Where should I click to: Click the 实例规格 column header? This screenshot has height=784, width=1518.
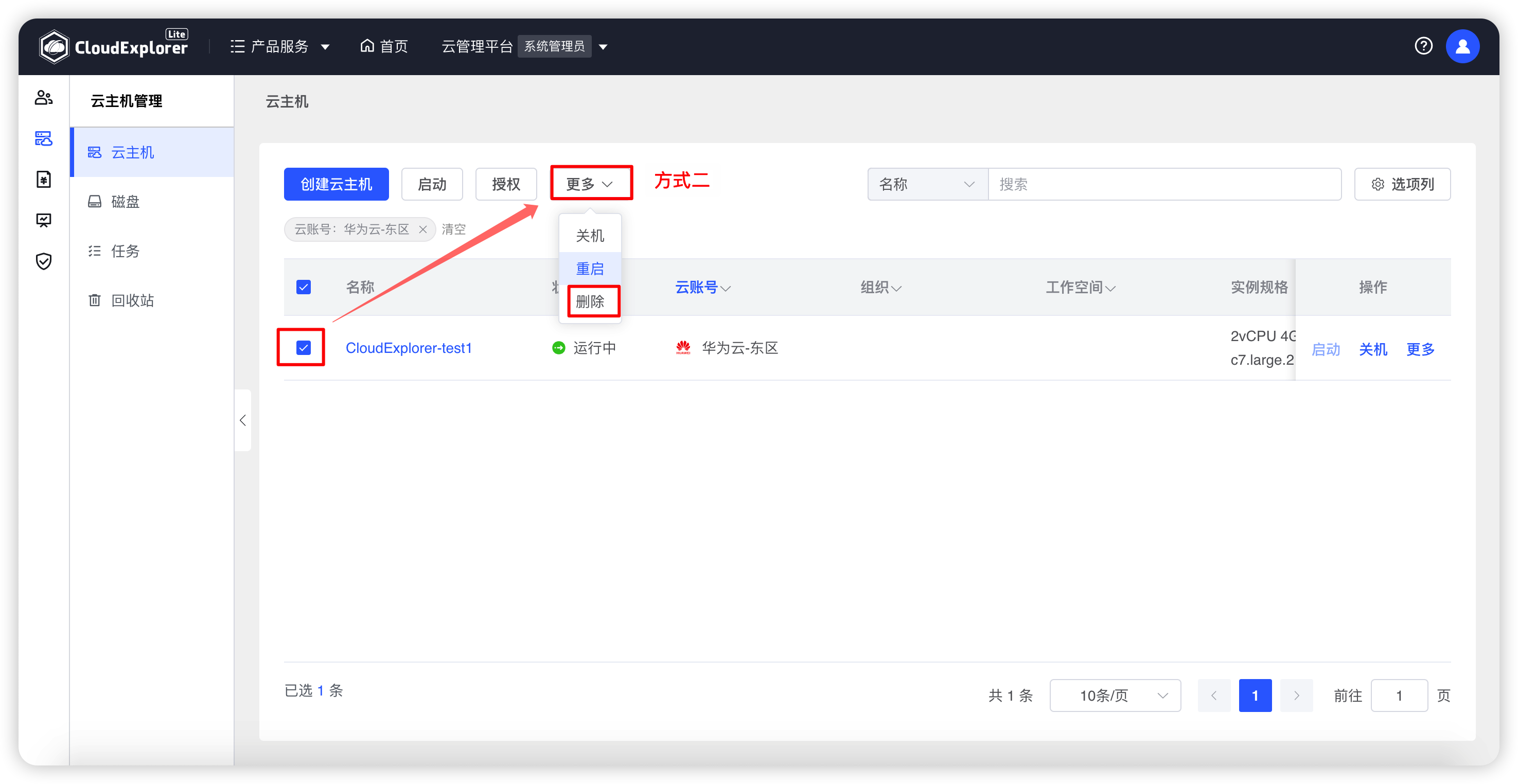click(x=1259, y=287)
